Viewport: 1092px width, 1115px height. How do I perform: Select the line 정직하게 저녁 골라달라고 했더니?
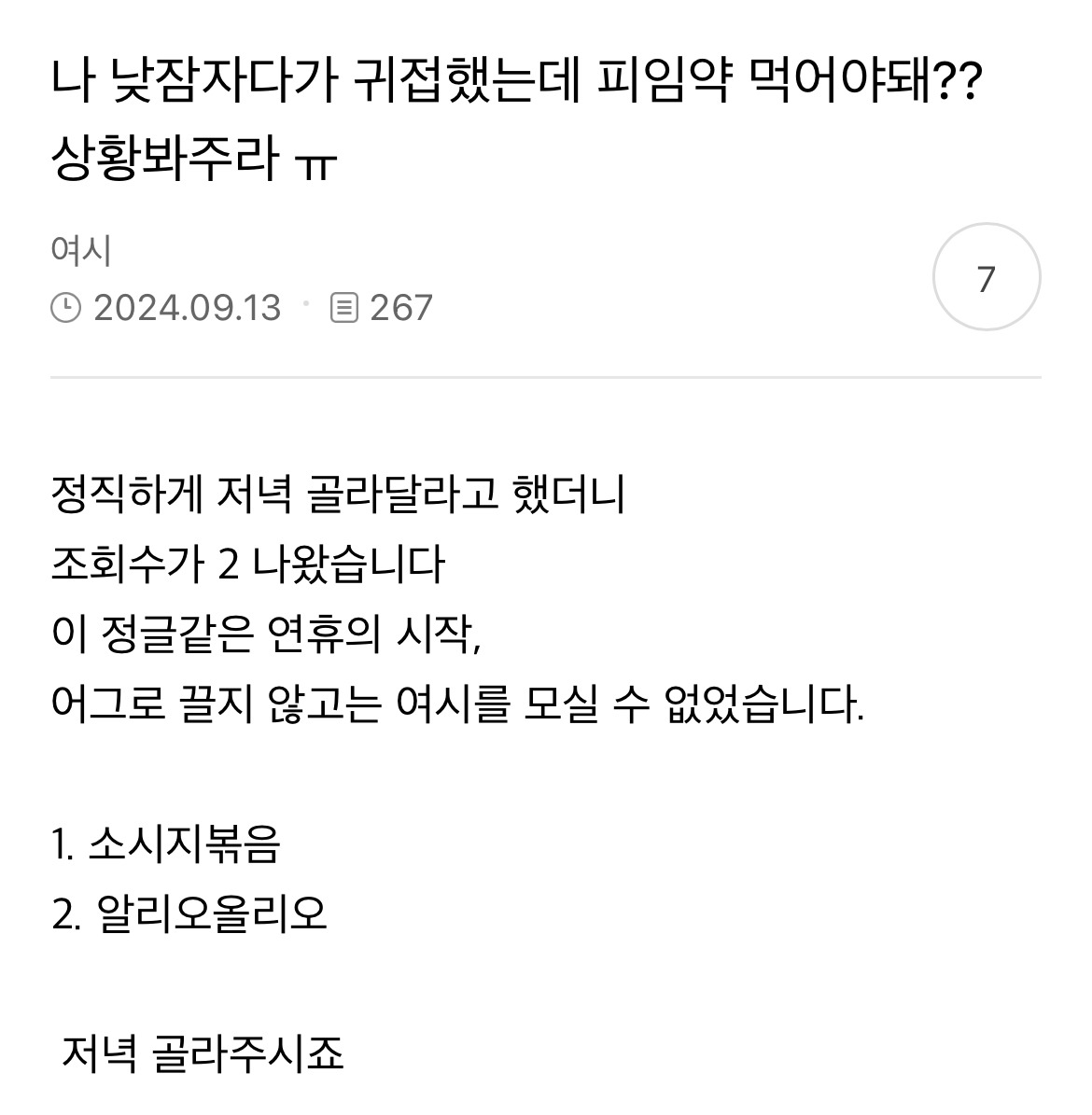[x=338, y=494]
